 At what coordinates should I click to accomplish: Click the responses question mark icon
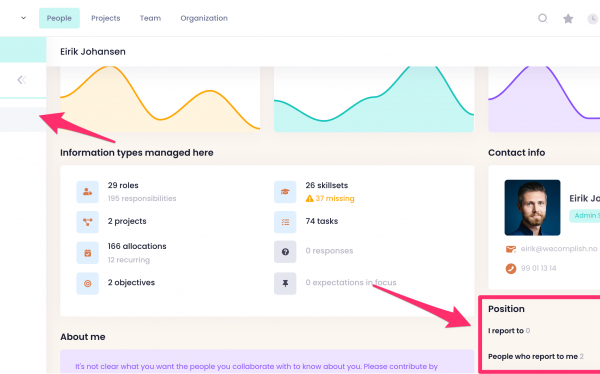click(285, 252)
